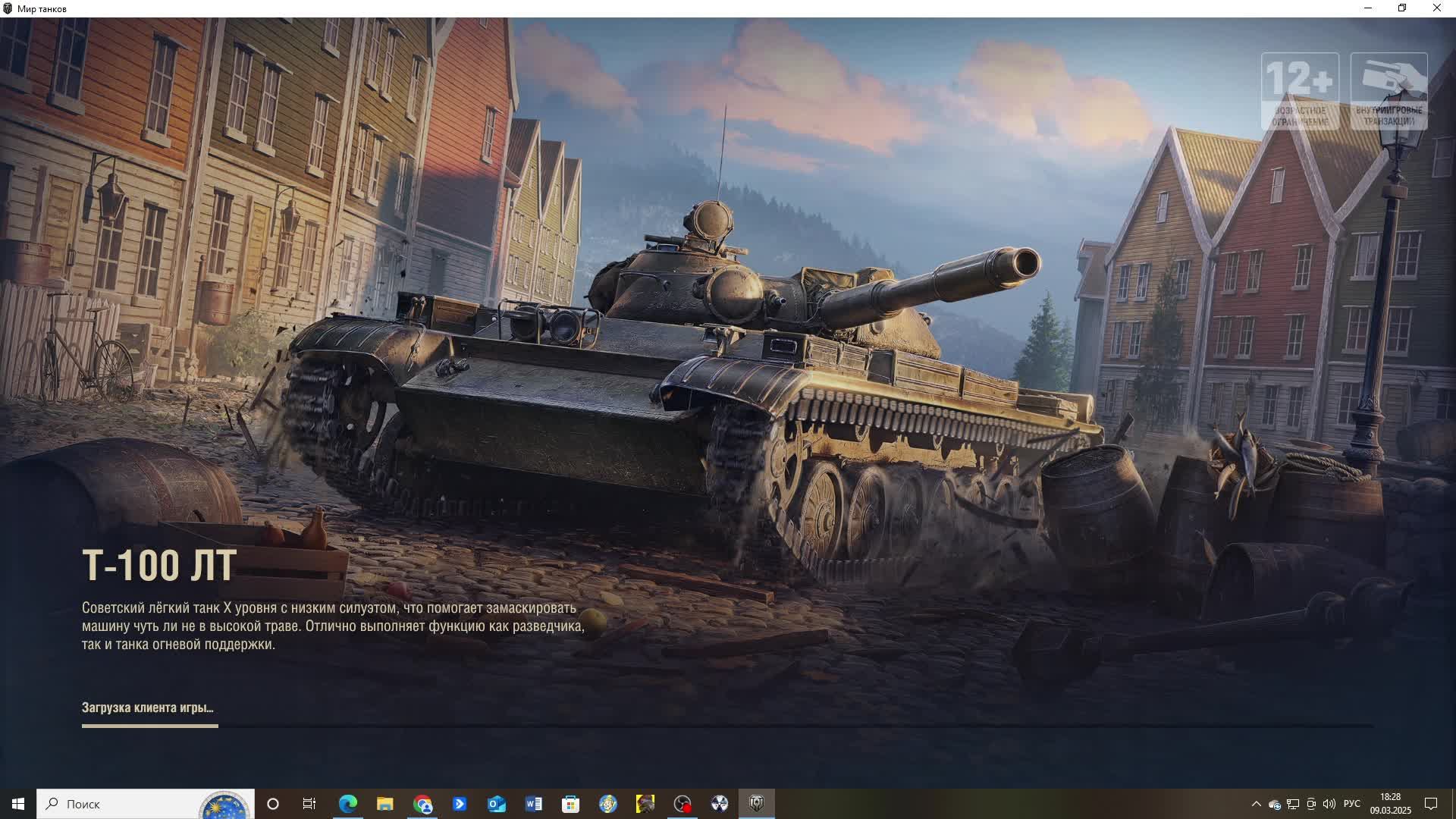This screenshot has height=819, width=1456.
Task: Click the clock showing 18:28
Action: pyautogui.click(x=1390, y=804)
